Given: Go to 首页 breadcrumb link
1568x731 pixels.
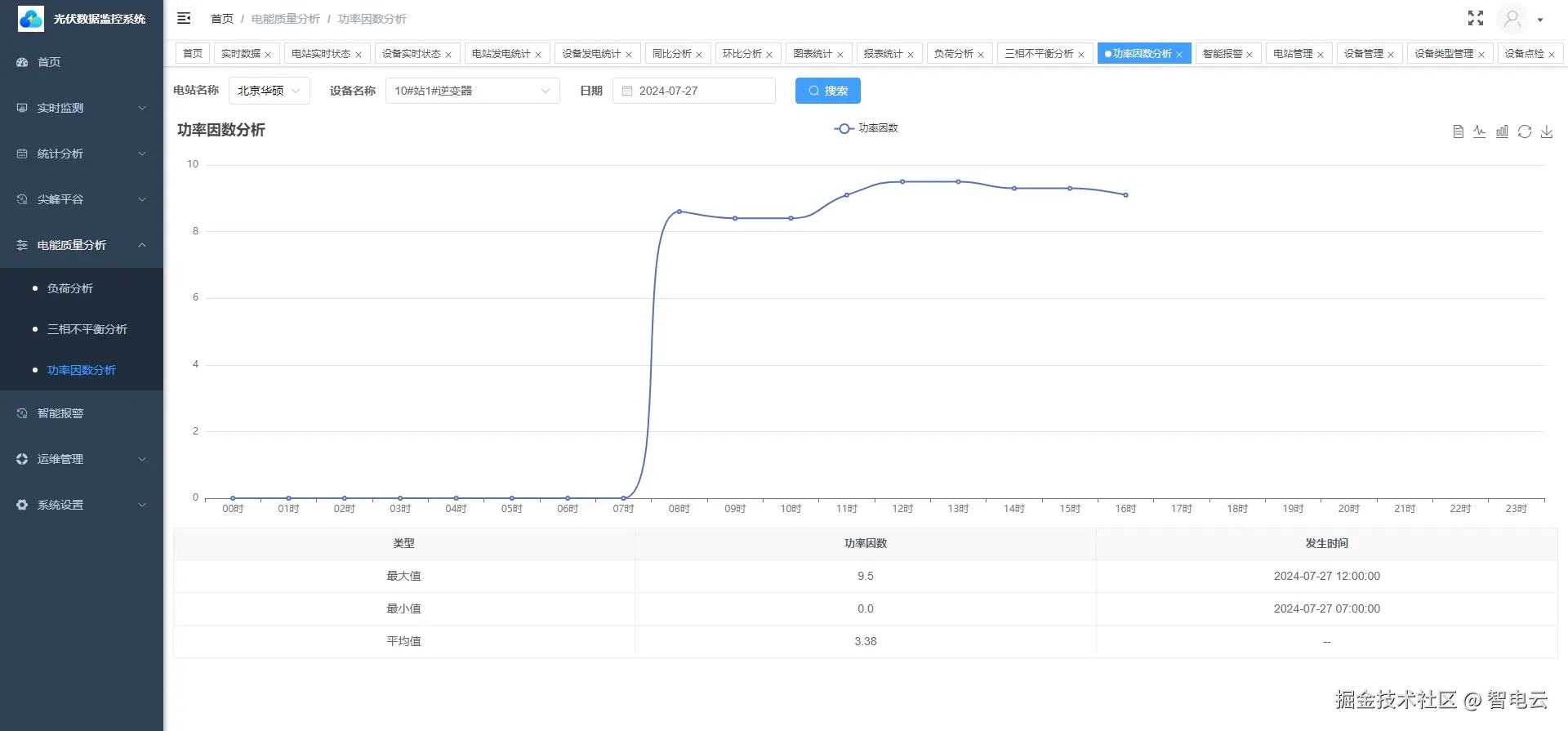Looking at the screenshot, I should [x=221, y=19].
